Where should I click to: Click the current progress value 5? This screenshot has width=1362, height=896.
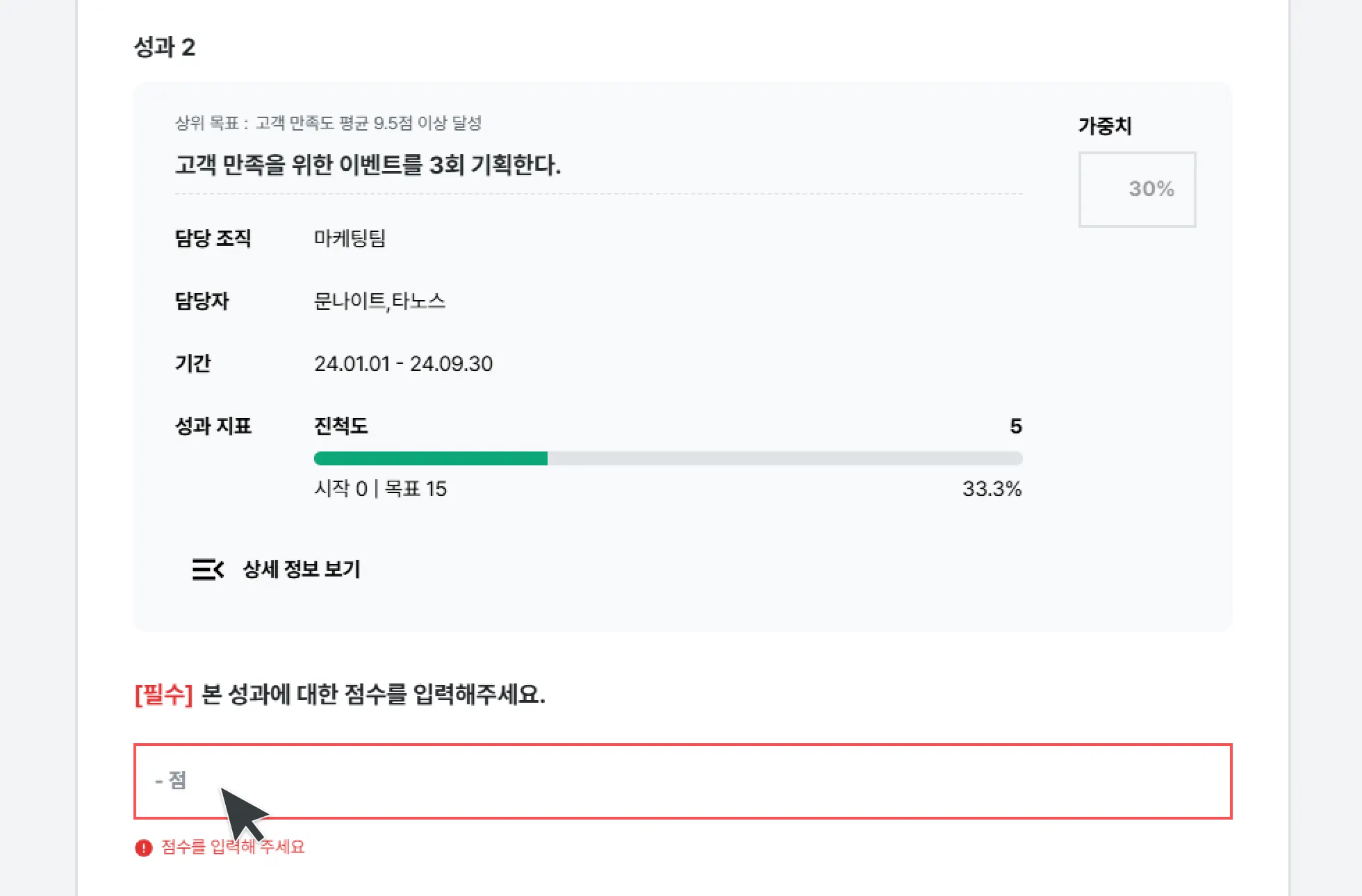[1015, 426]
